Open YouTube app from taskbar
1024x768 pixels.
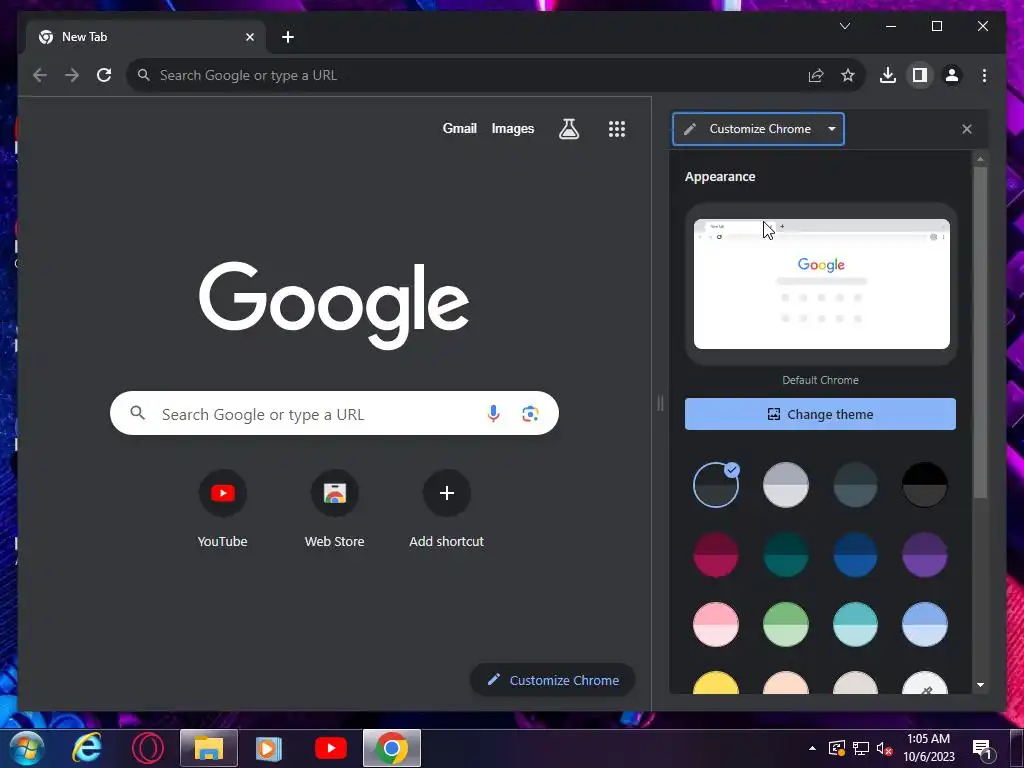(330, 748)
